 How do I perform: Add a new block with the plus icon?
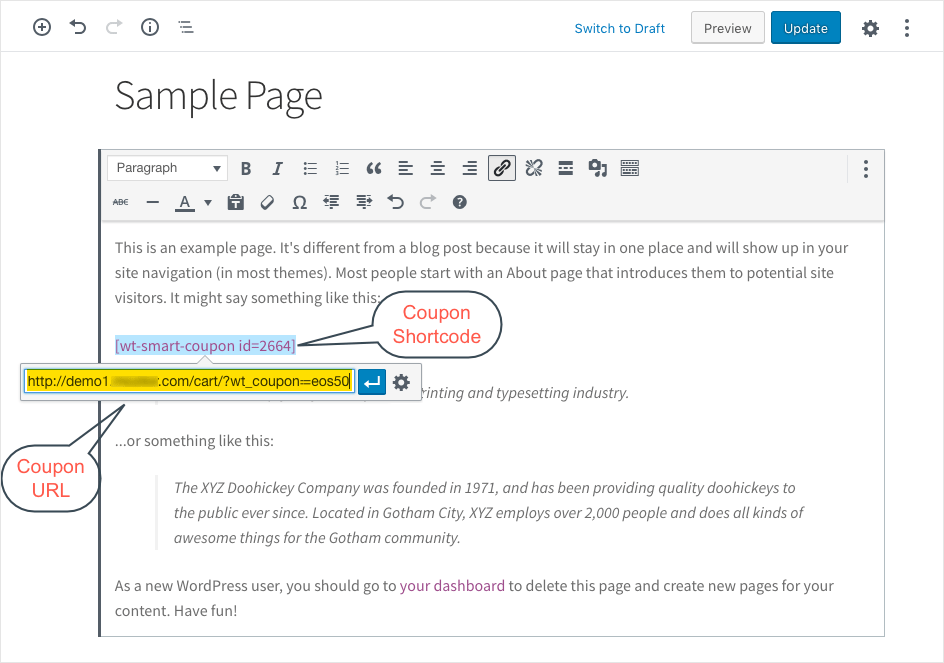pyautogui.click(x=41, y=27)
